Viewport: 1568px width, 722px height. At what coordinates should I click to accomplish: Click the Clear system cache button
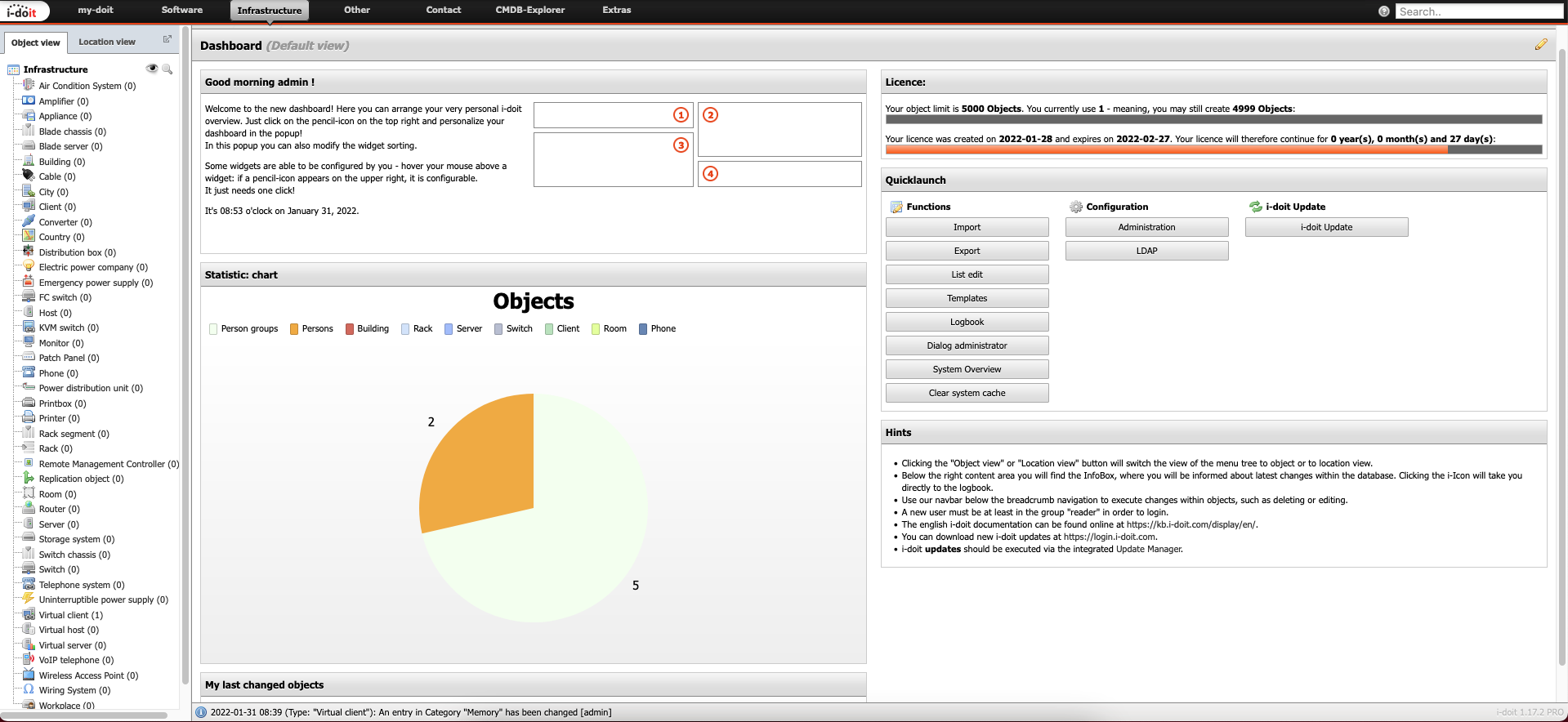[x=967, y=393]
